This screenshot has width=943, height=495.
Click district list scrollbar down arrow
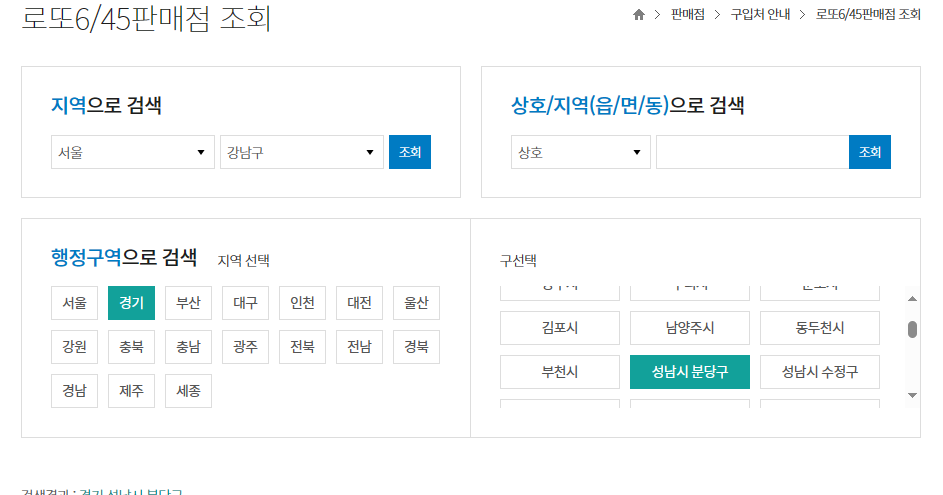click(x=912, y=395)
